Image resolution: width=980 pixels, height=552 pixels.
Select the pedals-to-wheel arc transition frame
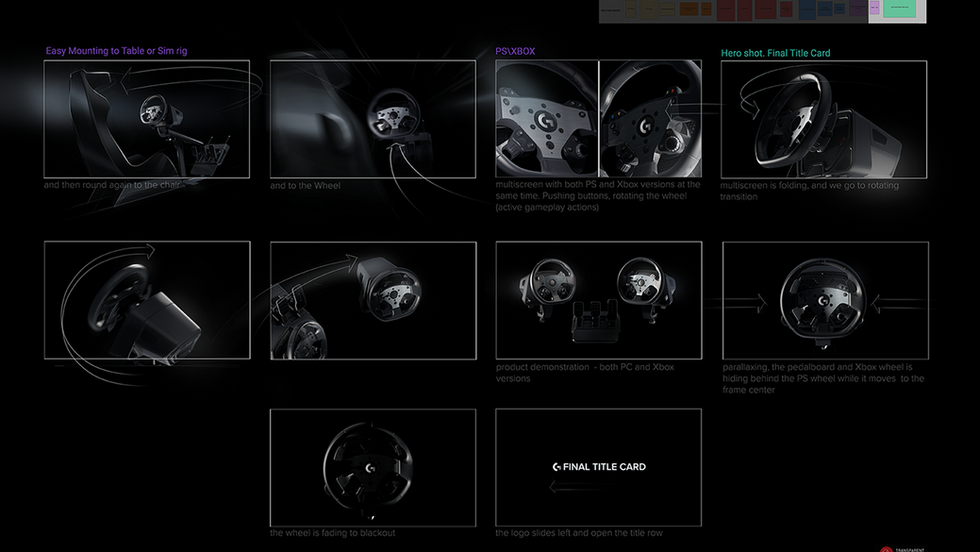373,301
